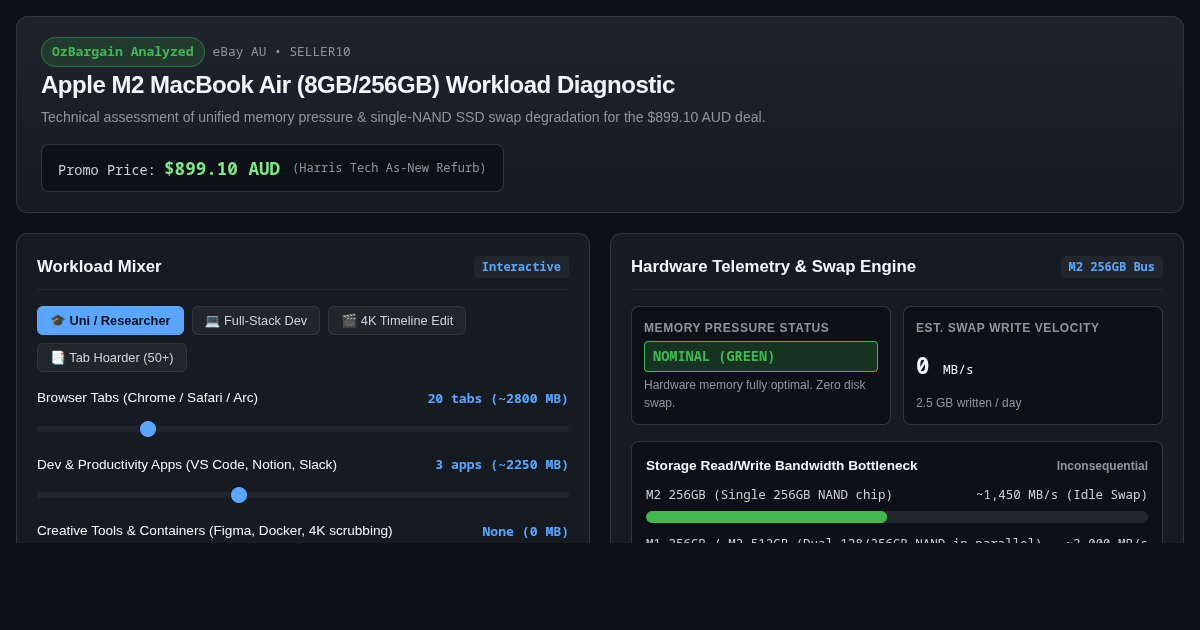Click the NOMINAL (GREEN) status box
Viewport: 1200px width, 630px height.
pyautogui.click(x=761, y=356)
